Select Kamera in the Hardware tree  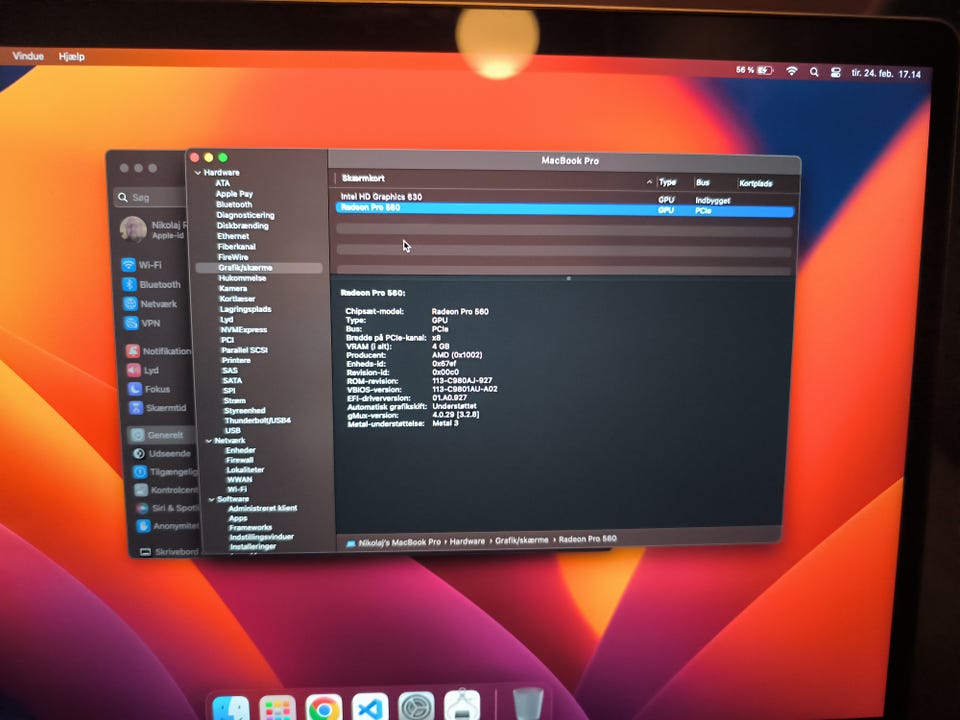click(233, 288)
